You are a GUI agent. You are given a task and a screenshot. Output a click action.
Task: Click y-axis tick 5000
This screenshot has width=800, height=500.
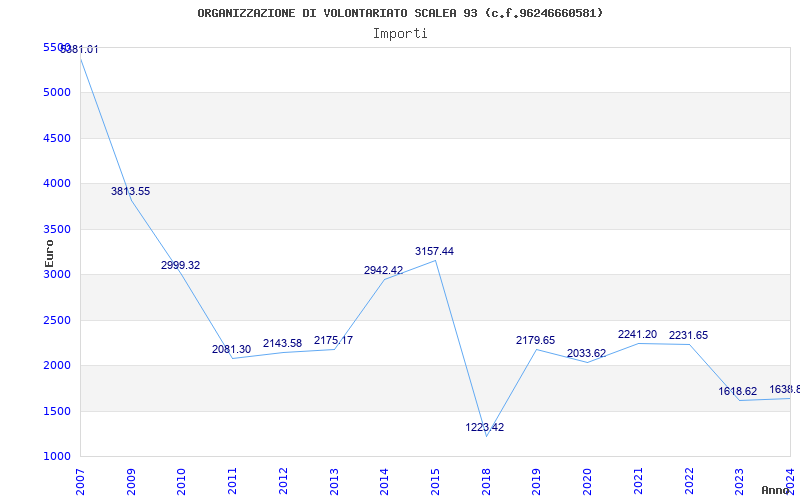pyautogui.click(x=57, y=93)
